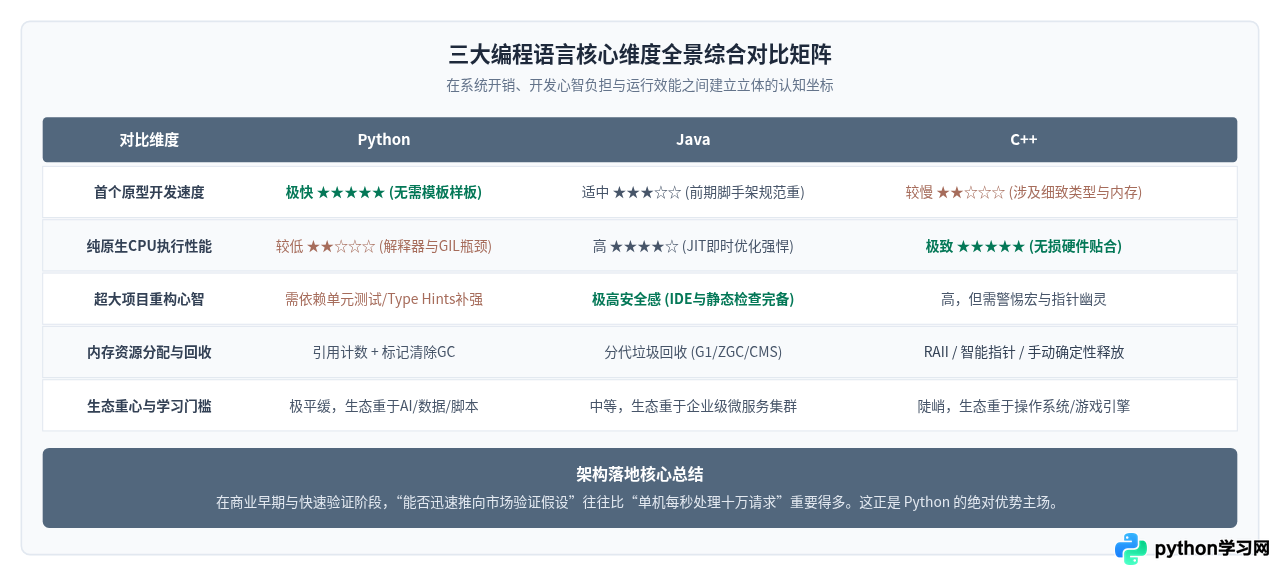The image size is (1280, 576).
Task: Click the cell 分代垃圾回收 (G1/ZGC/CMS)
Action: tap(693, 352)
